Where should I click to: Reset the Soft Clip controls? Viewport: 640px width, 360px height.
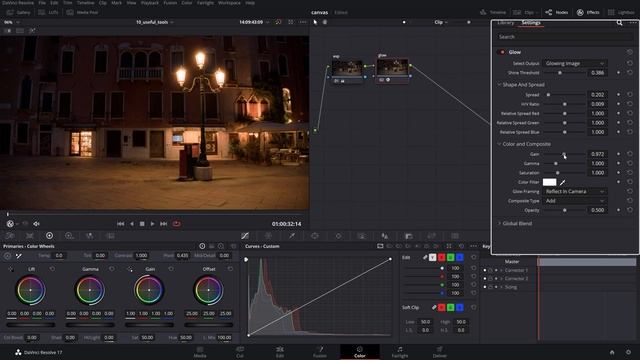(473, 307)
